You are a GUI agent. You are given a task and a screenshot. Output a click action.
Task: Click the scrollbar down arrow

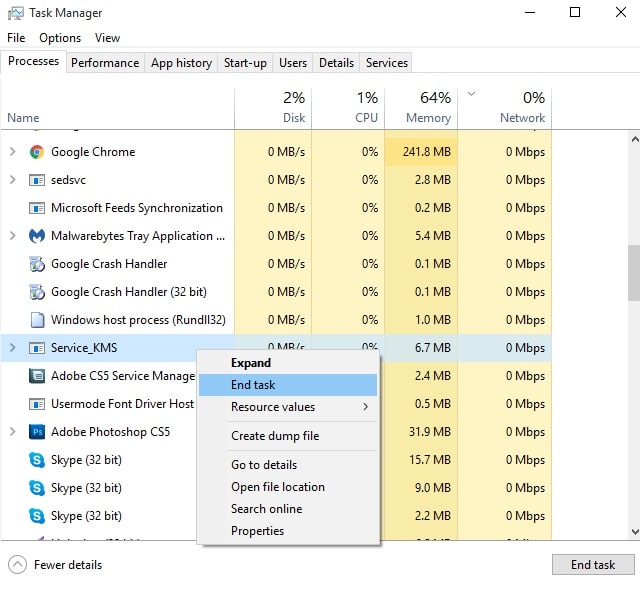click(x=635, y=531)
